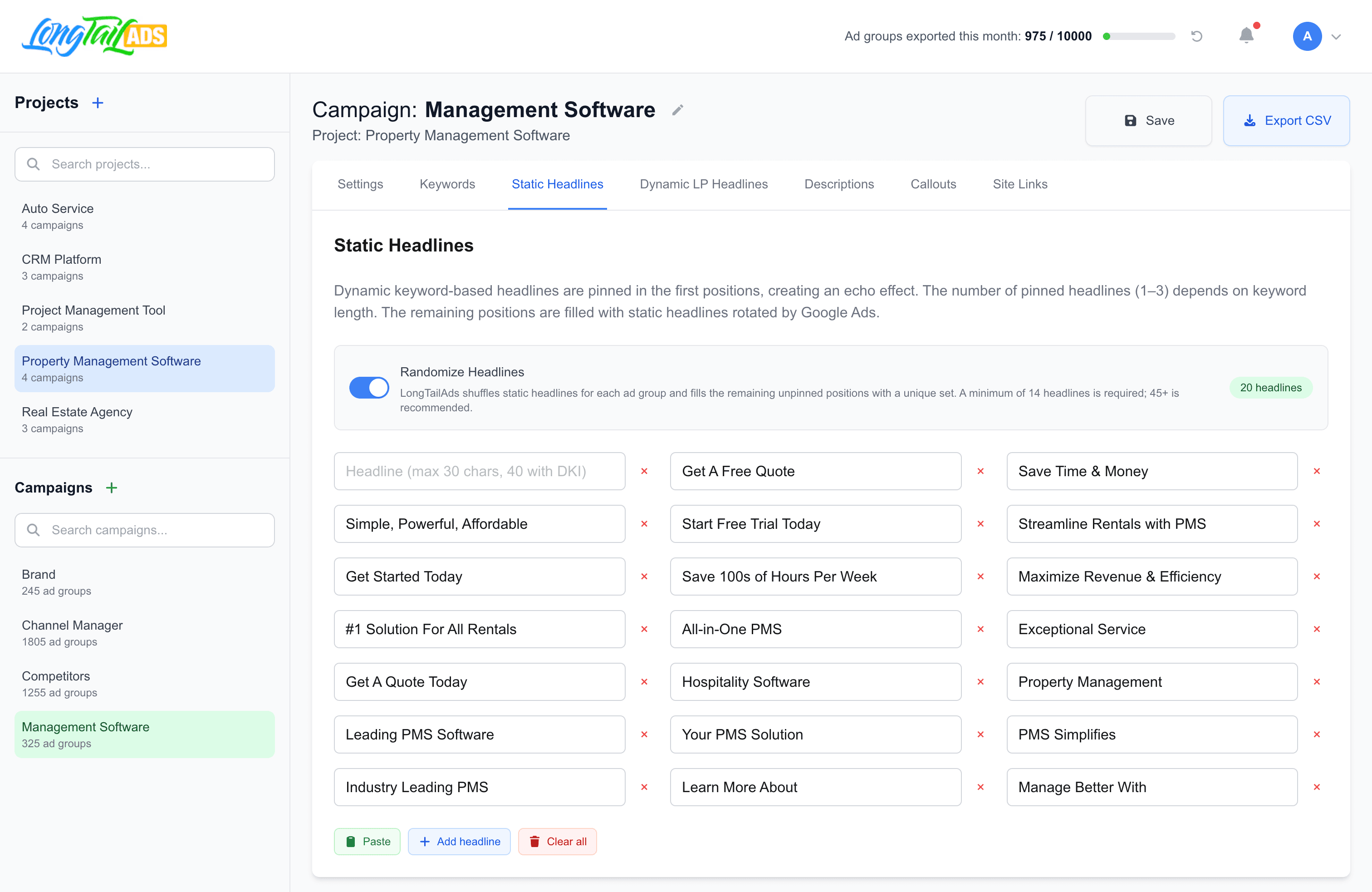This screenshot has height=892, width=1372.
Task: Remove the 'Industry Leading PMS' headline
Action: click(645, 787)
